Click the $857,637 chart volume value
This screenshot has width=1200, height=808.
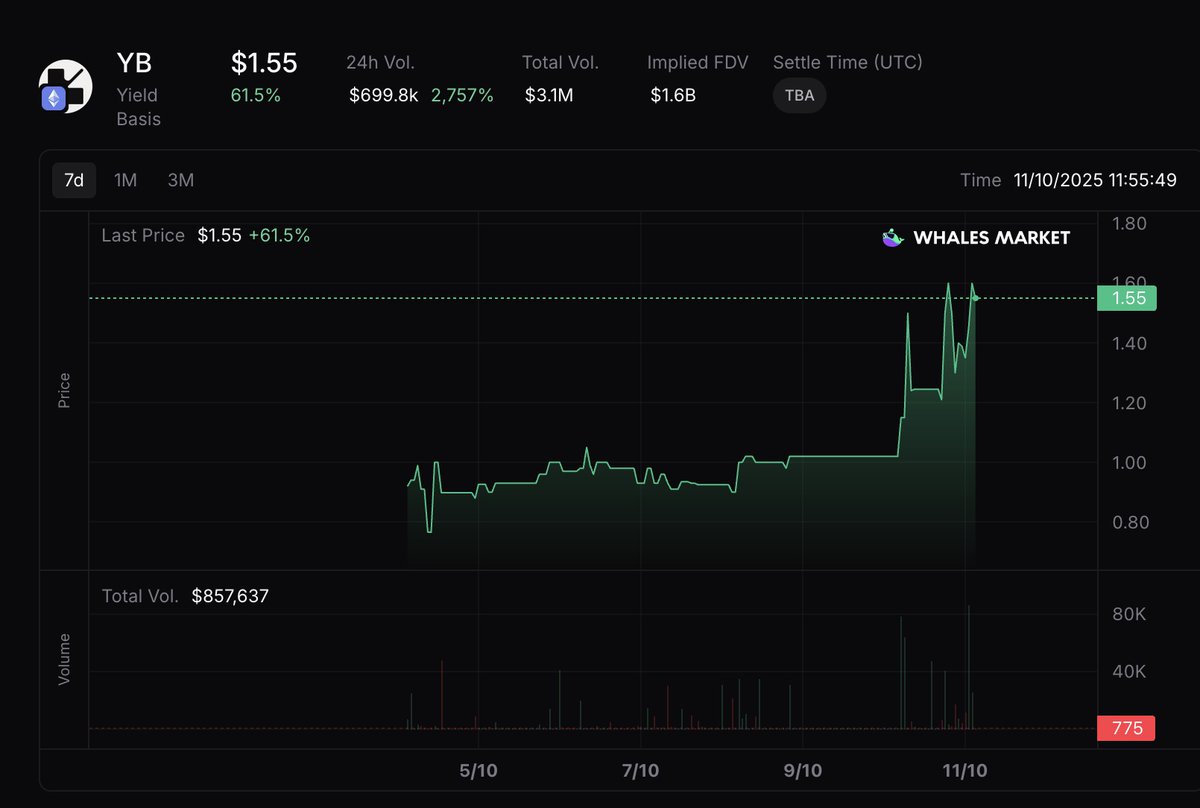click(x=230, y=596)
